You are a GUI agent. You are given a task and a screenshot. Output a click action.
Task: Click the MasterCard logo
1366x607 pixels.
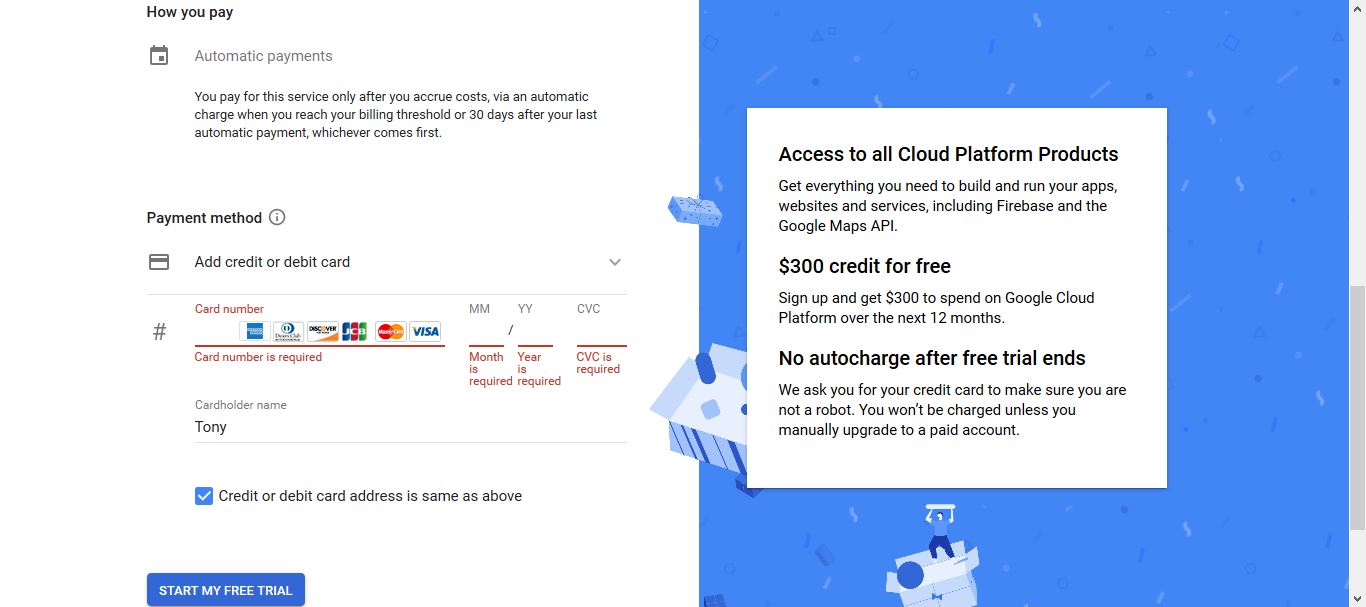(x=391, y=331)
